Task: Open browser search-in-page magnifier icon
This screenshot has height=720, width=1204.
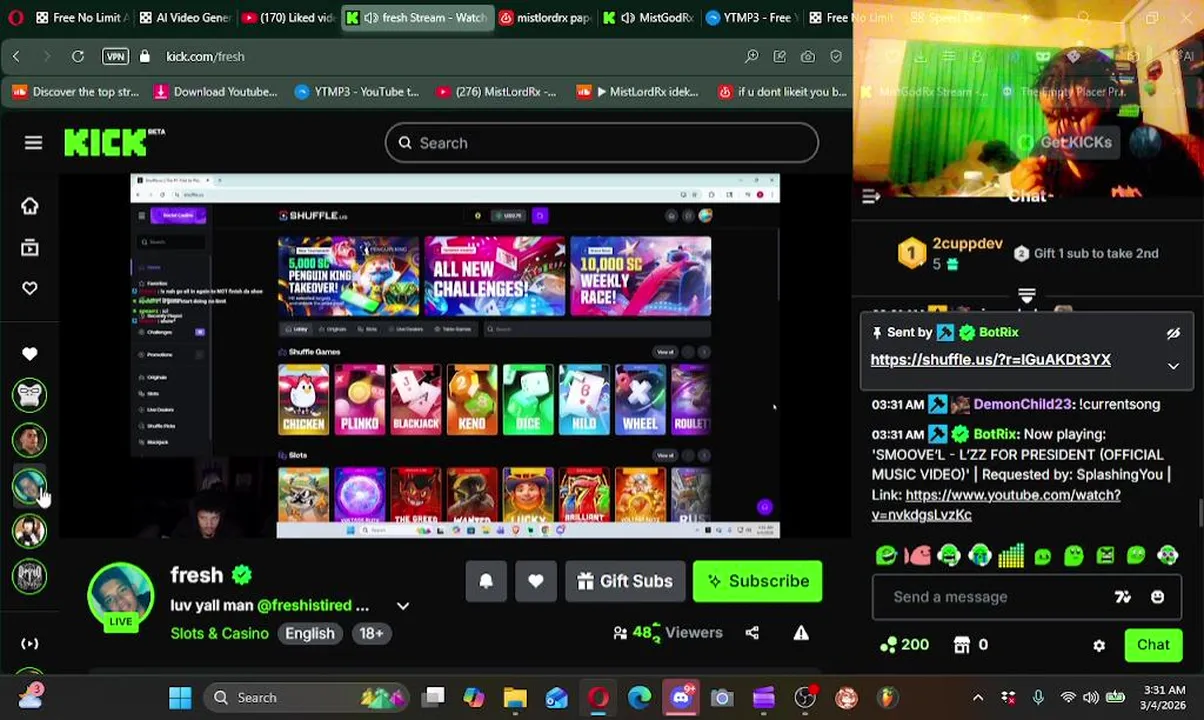Action: coord(751,56)
